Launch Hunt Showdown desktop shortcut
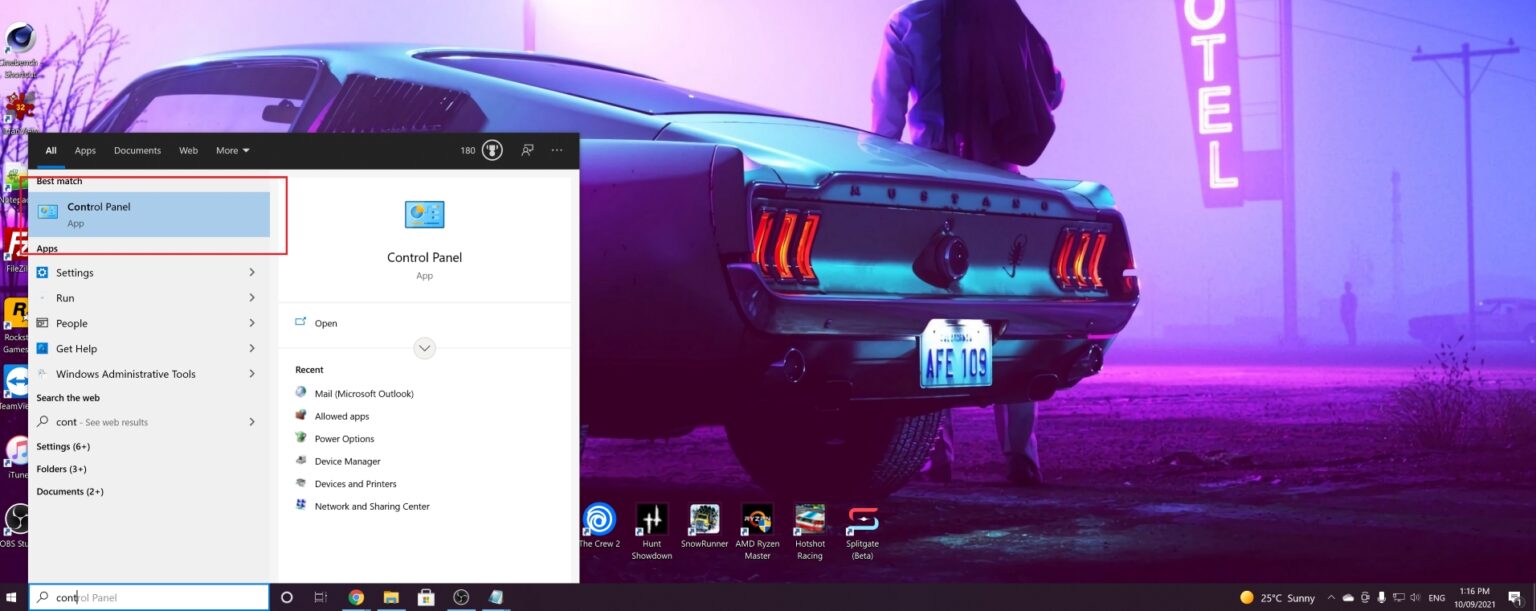Image resolution: width=1536 pixels, height=611 pixels. (x=652, y=532)
